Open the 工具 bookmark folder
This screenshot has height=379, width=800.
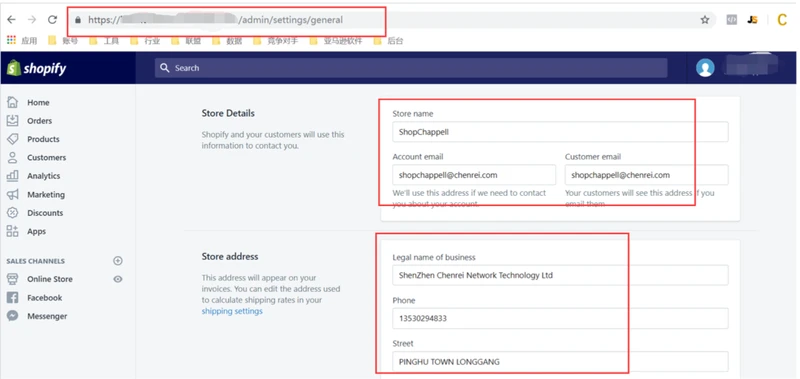click(104, 41)
